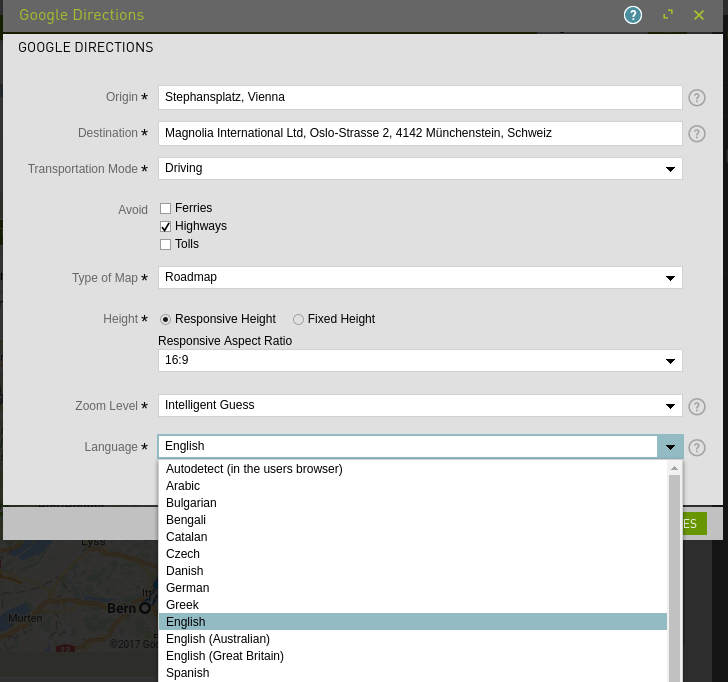Choose Bengali from the language list
The height and width of the screenshot is (682, 728).
(x=412, y=520)
